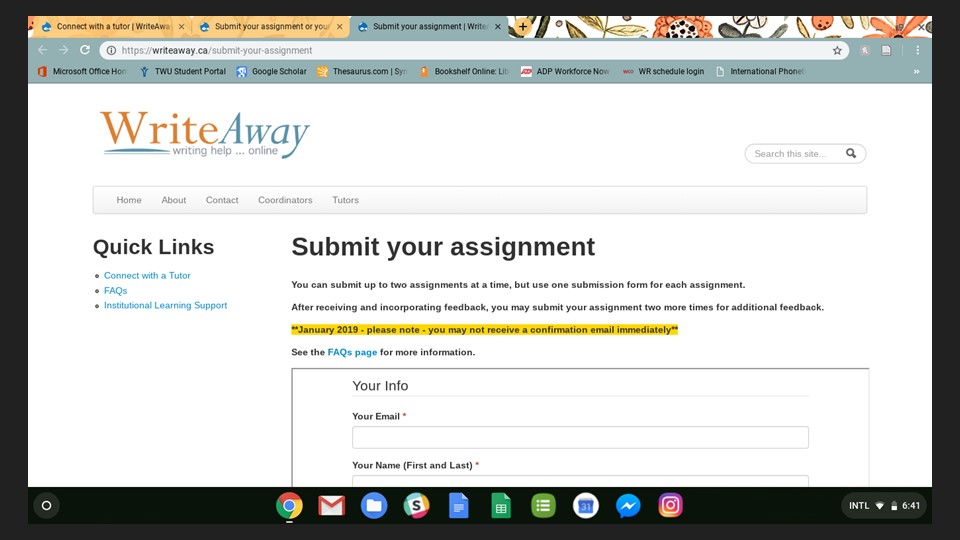Open Institutional Learning Support link
This screenshot has width=960, height=540.
(165, 306)
